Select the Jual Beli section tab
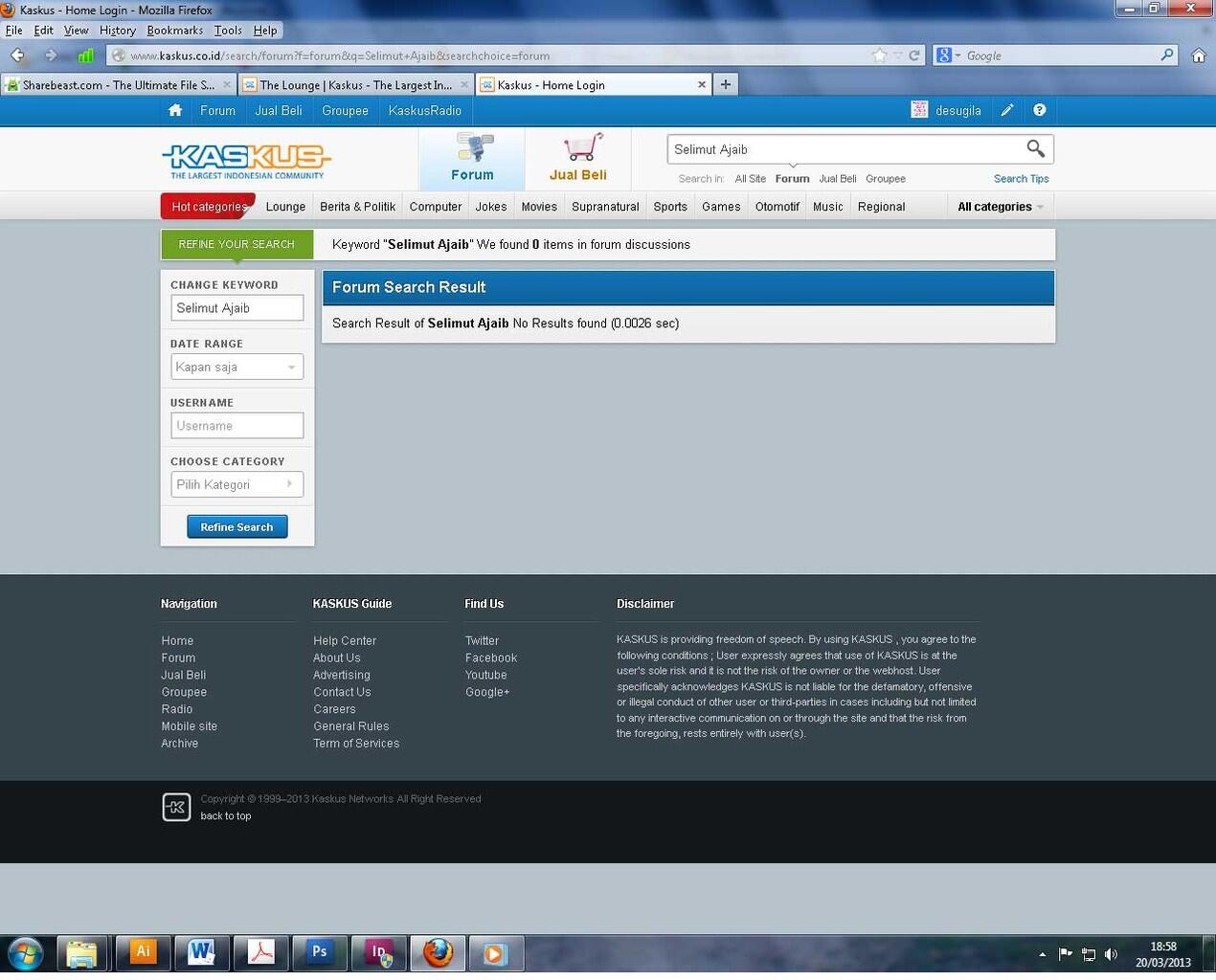 pyautogui.click(x=578, y=159)
